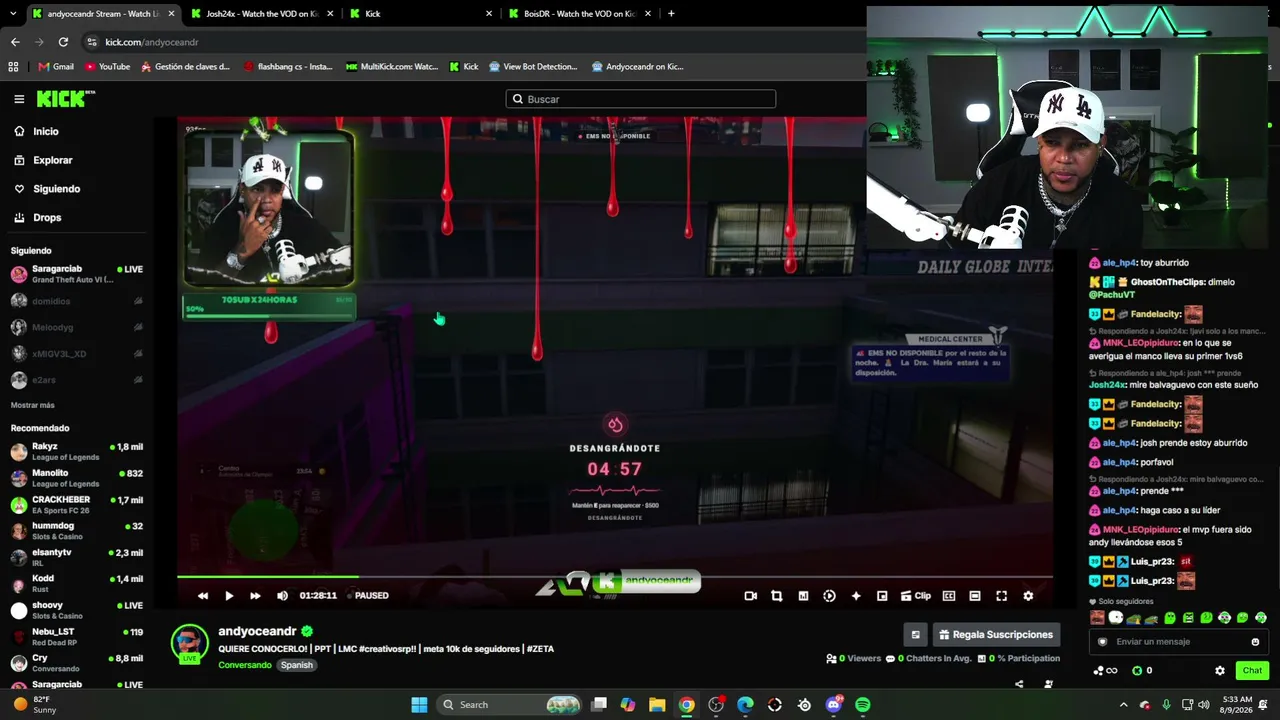The height and width of the screenshot is (720, 1280).
Task: Toggle closed captions in the player
Action: pos(949,596)
